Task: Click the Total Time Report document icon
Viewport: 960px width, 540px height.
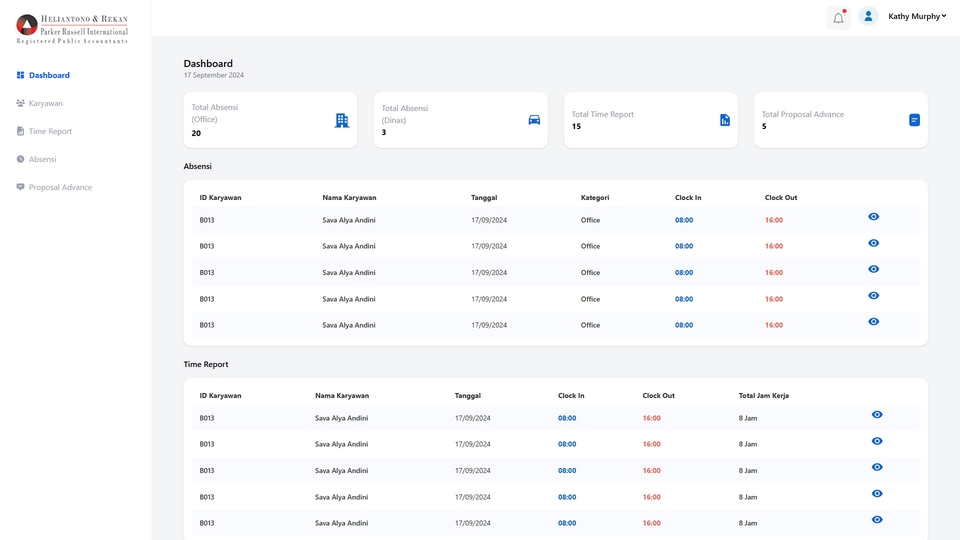Action: [725, 120]
